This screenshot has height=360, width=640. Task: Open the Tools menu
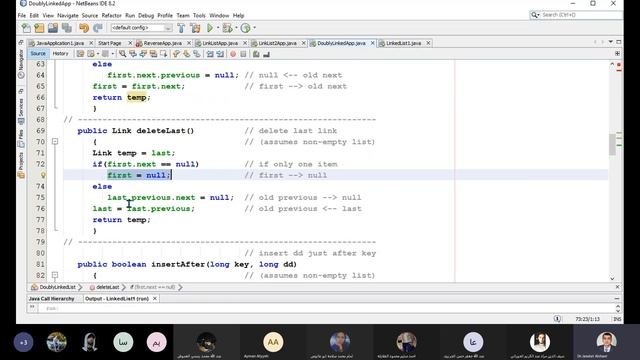[x=199, y=16]
